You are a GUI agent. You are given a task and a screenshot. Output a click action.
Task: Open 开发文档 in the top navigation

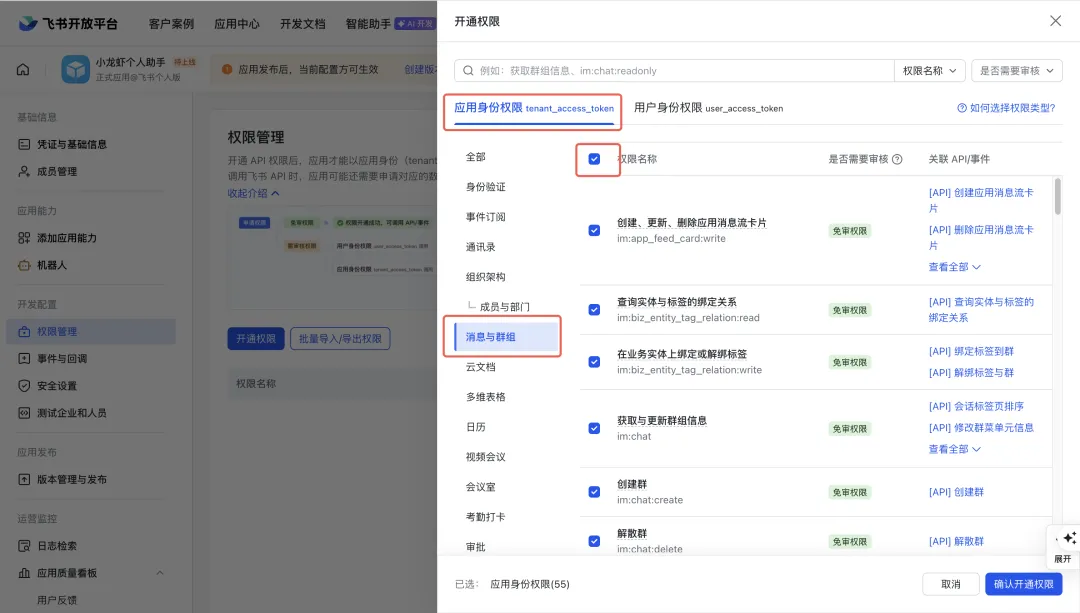(302, 24)
